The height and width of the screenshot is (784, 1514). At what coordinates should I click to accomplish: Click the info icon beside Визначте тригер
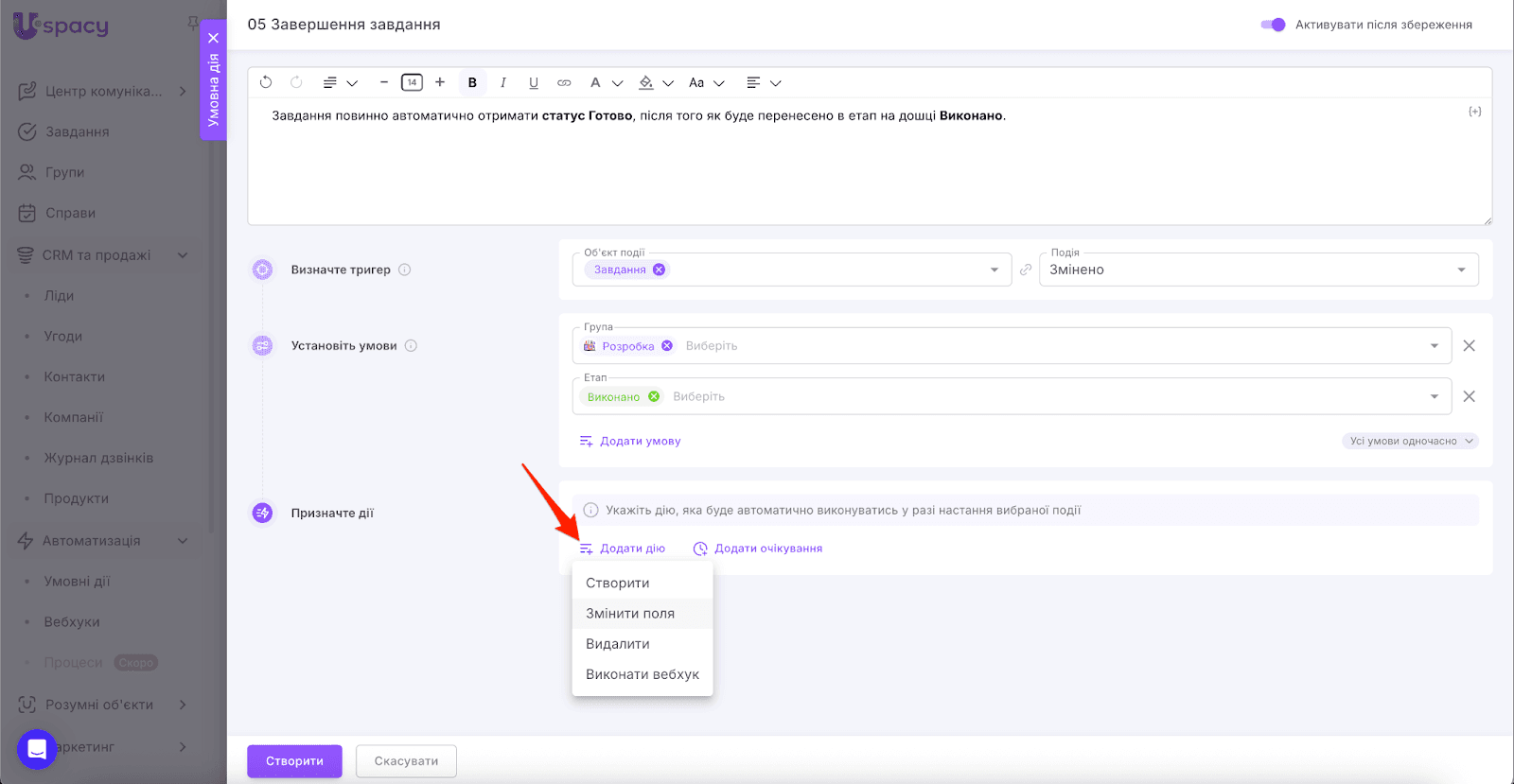405,270
